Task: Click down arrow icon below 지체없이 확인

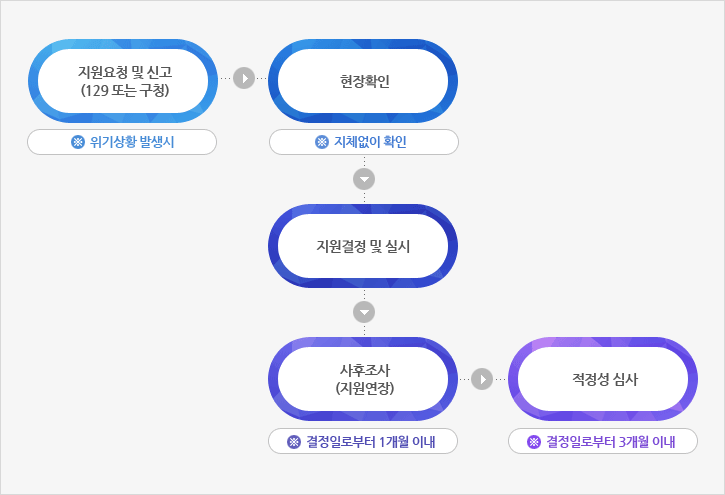Action: tap(364, 179)
